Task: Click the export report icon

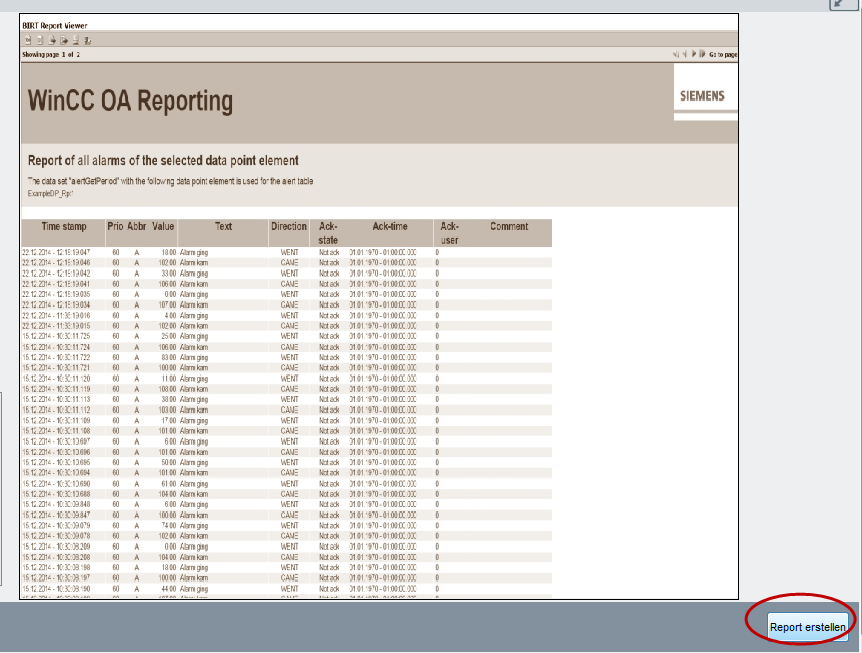Action: point(64,40)
